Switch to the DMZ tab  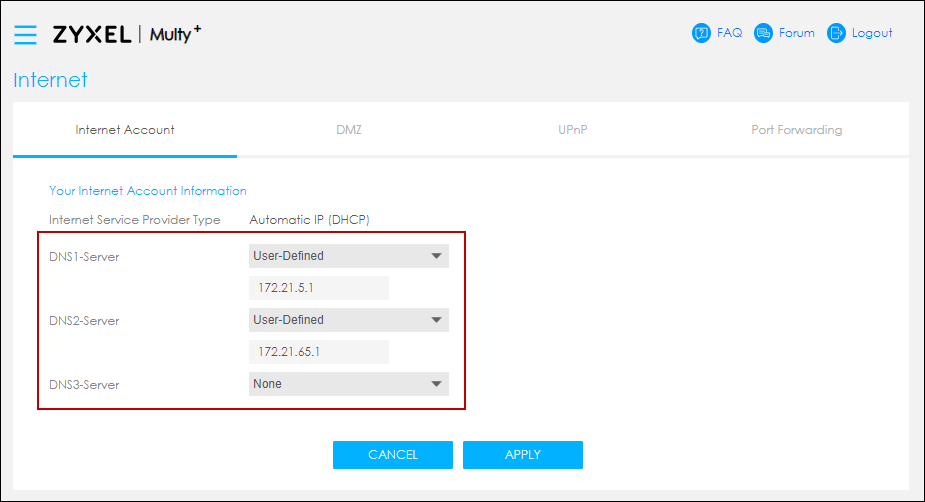point(349,130)
